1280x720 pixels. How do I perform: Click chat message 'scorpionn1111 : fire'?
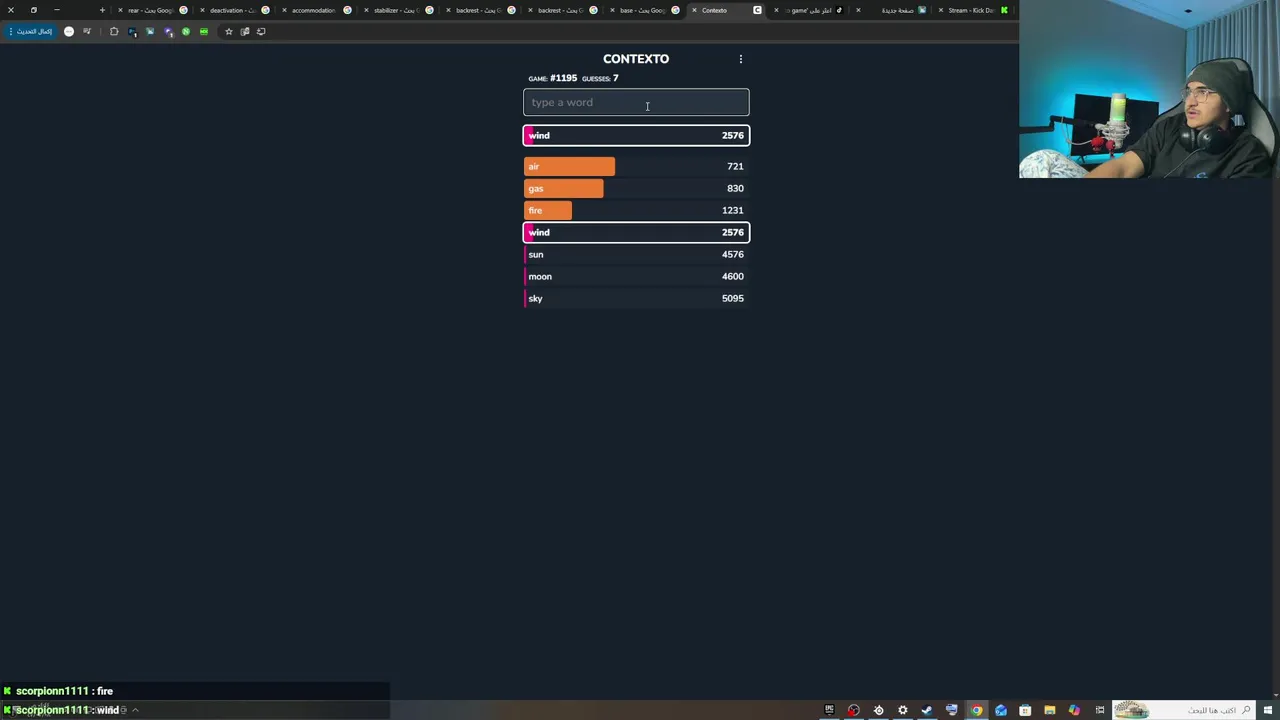pos(58,691)
